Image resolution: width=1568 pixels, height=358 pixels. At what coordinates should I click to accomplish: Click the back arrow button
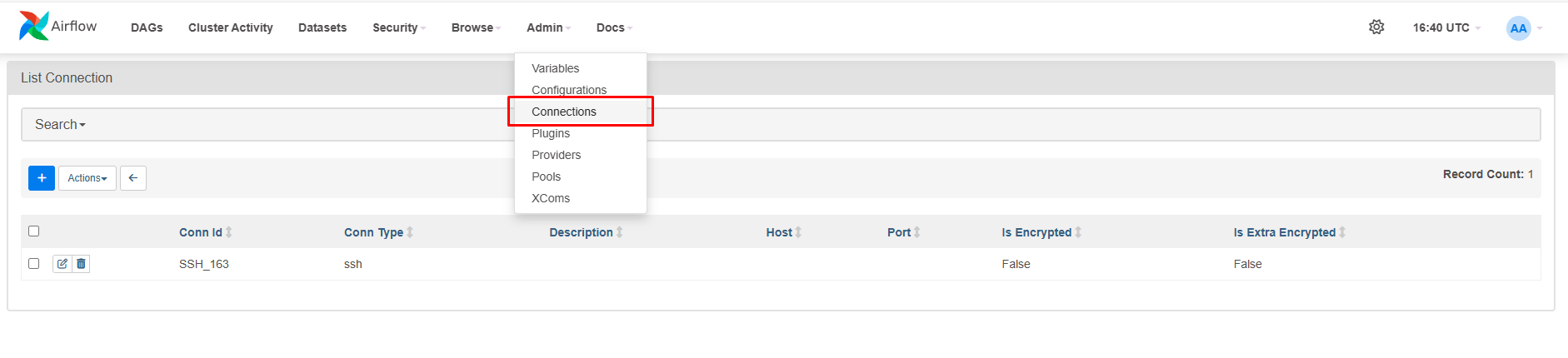click(133, 178)
